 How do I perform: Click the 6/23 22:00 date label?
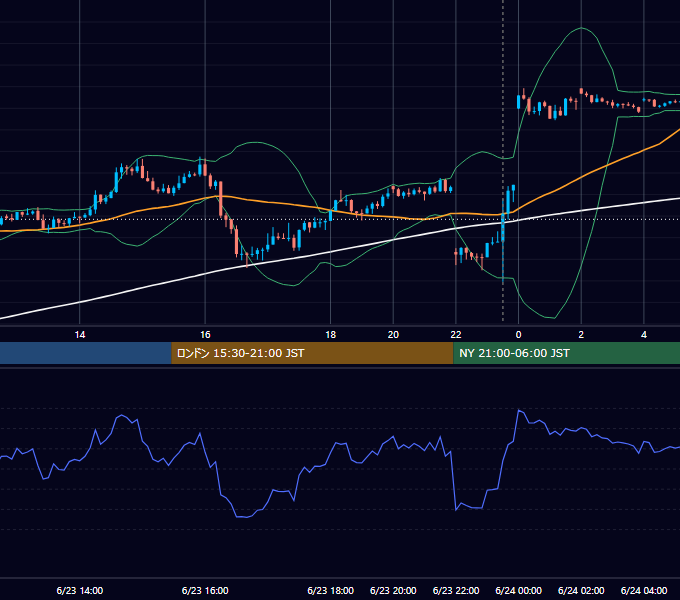pos(456,590)
